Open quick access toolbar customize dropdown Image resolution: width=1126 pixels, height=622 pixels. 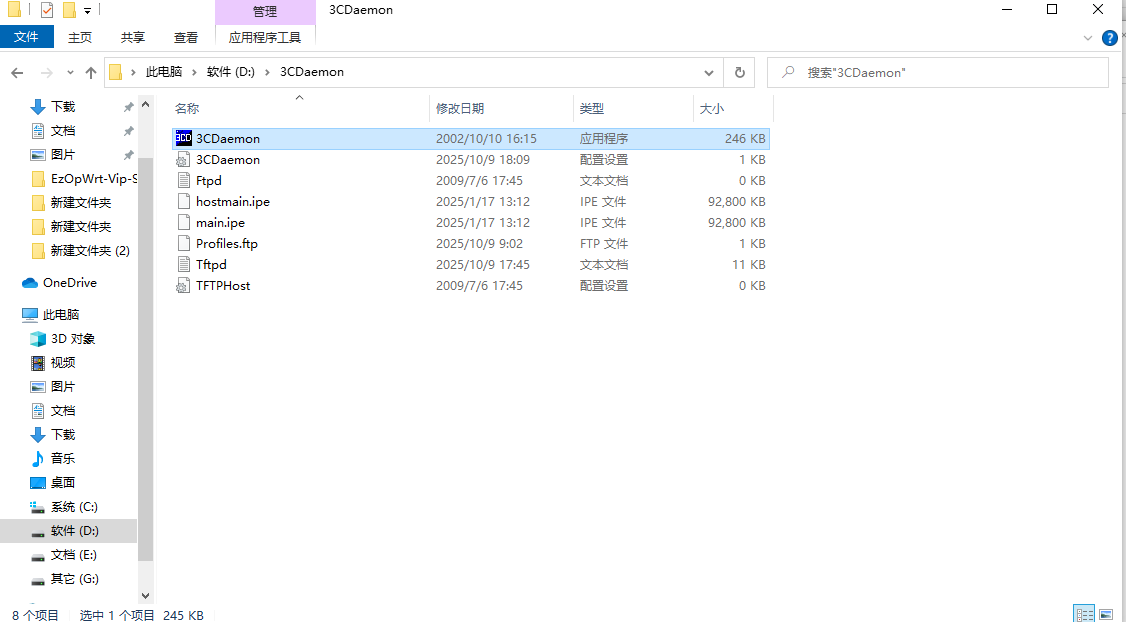87,11
